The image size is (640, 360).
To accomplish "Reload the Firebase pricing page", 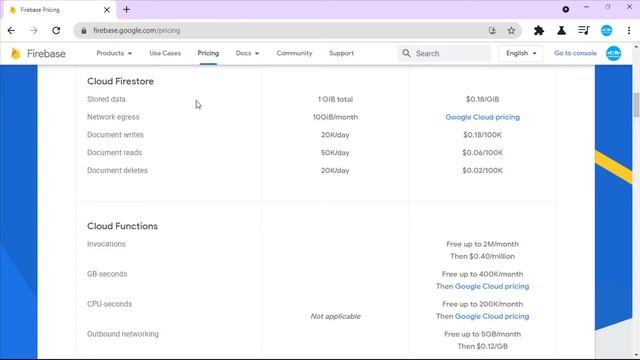I will [56, 31].
